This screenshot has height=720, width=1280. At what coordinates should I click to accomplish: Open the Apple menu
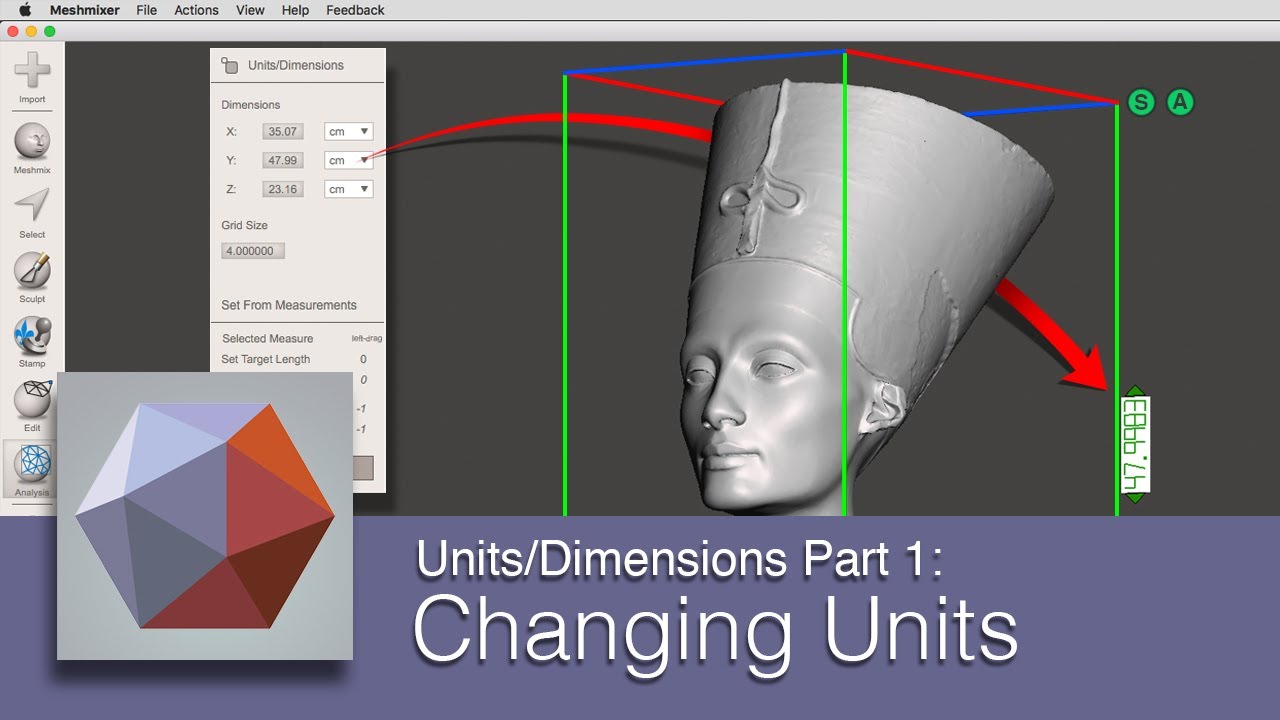click(25, 10)
